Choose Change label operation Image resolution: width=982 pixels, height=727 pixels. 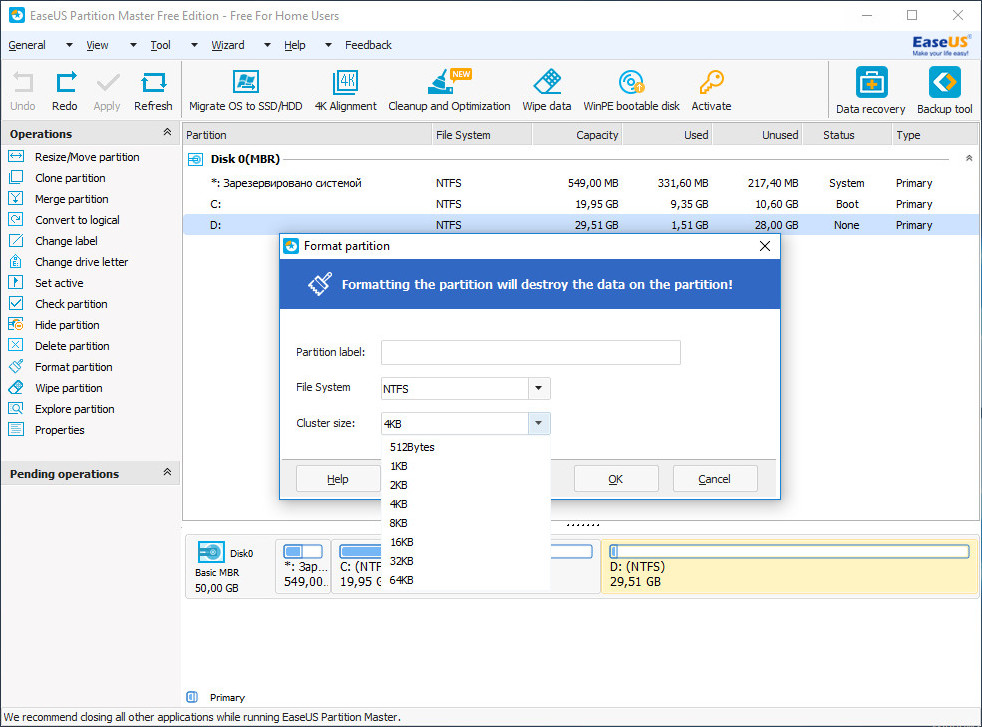(66, 241)
